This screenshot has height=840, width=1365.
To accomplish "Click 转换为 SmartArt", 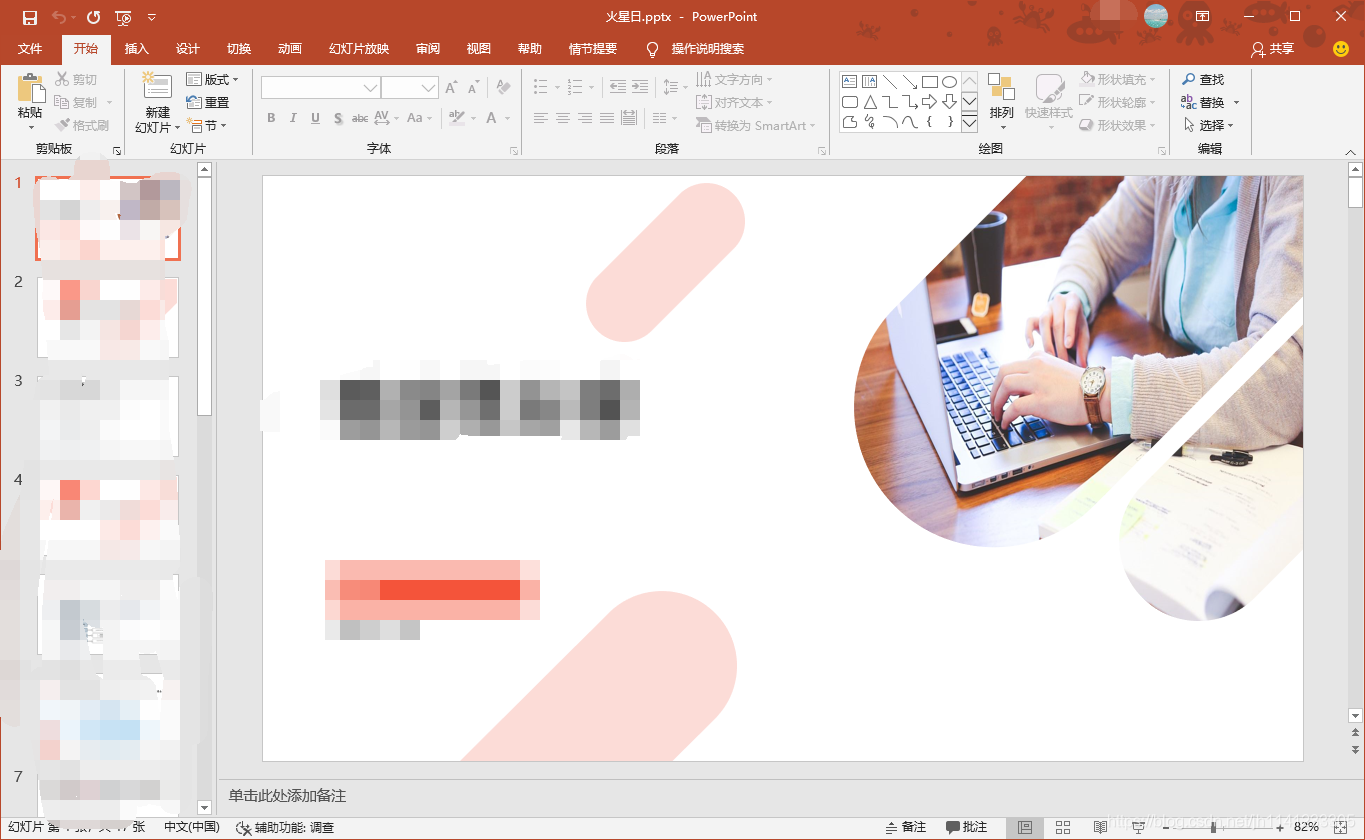I will click(x=756, y=125).
